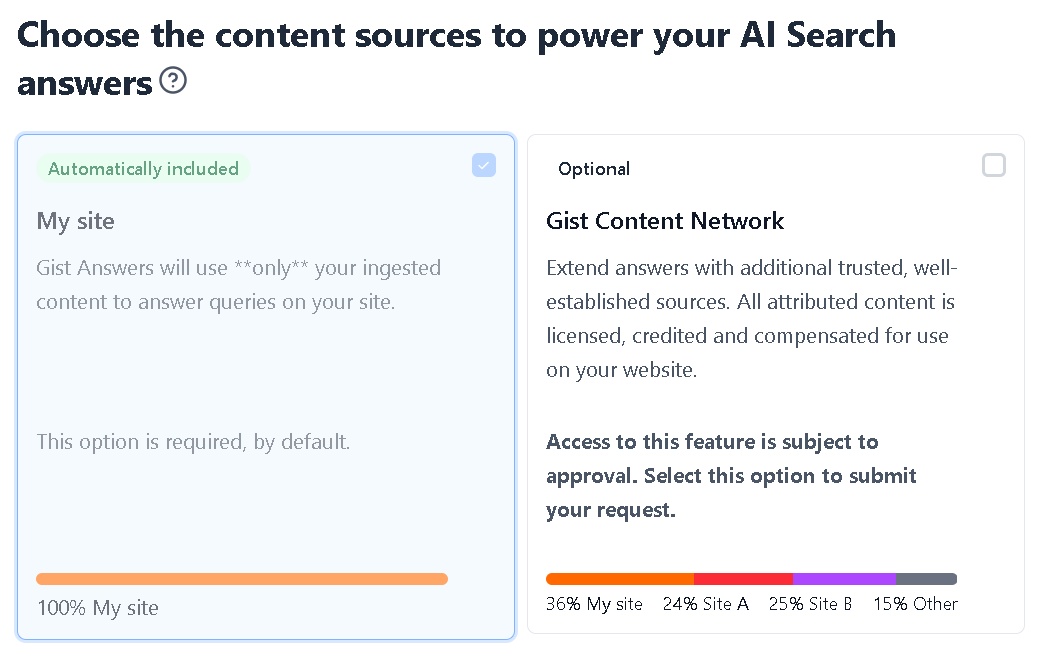
Task: Click the 100% My site label
Action: 98,608
